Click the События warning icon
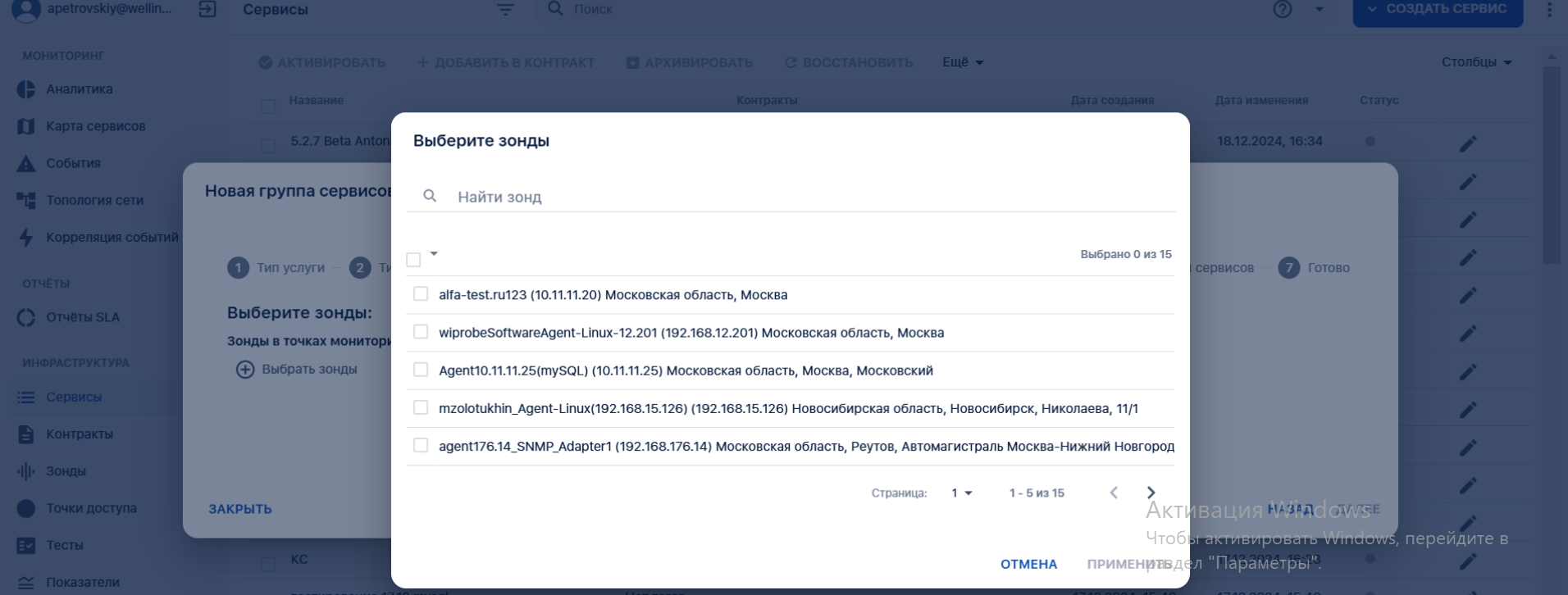 coord(26,163)
